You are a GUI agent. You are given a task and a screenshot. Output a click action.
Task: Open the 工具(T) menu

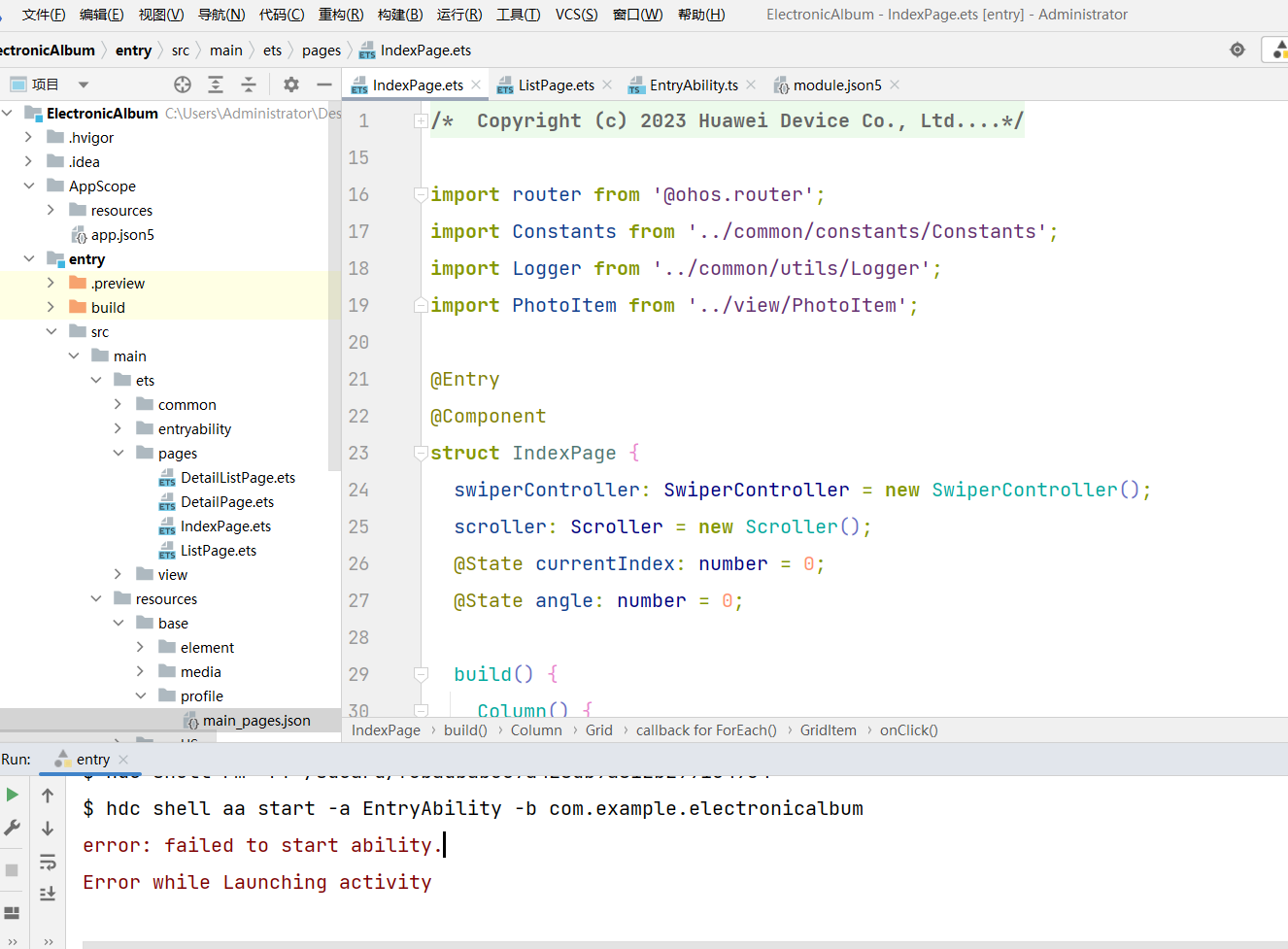518,15
